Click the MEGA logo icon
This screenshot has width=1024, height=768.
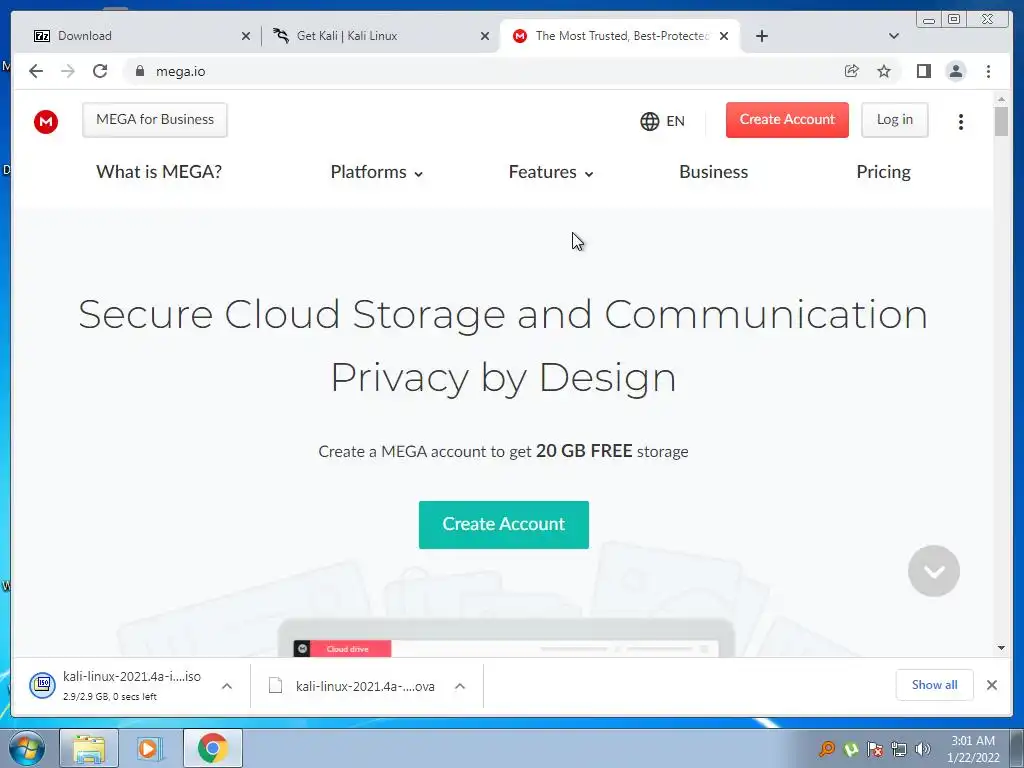46,121
